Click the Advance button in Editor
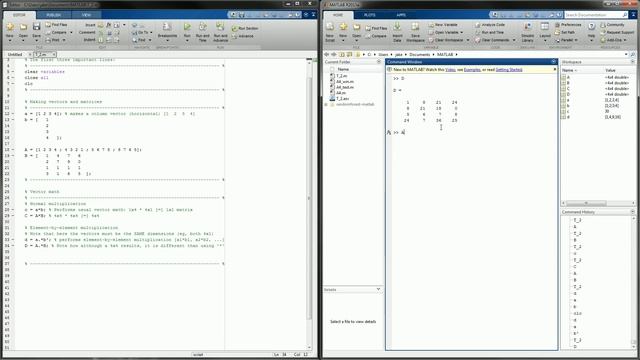640x360 pixels. pos(242,36)
